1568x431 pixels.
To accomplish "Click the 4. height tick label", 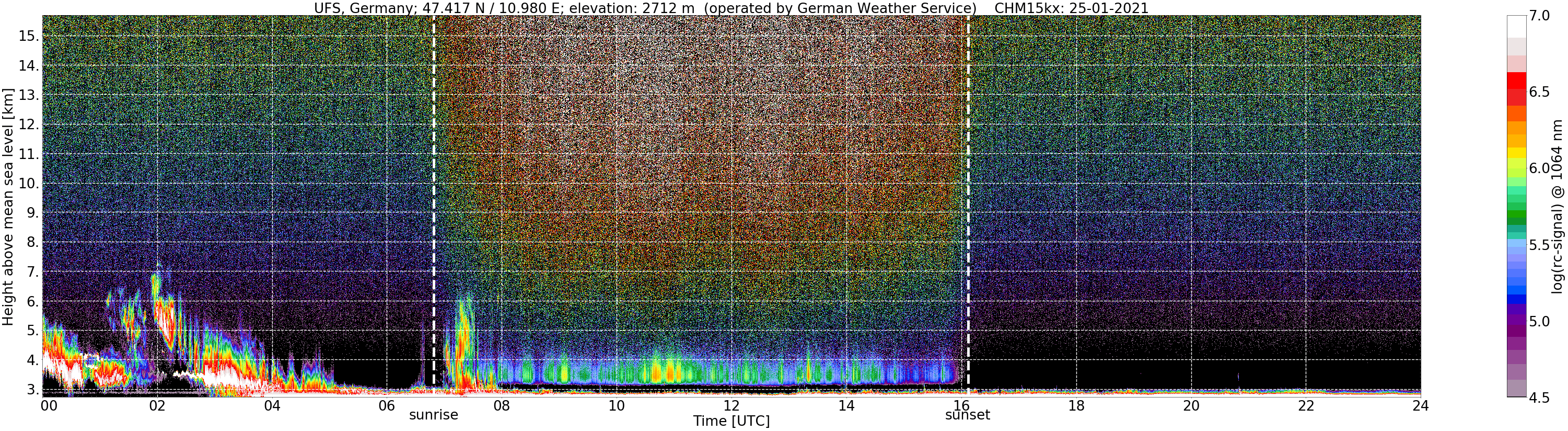I will [x=32, y=360].
